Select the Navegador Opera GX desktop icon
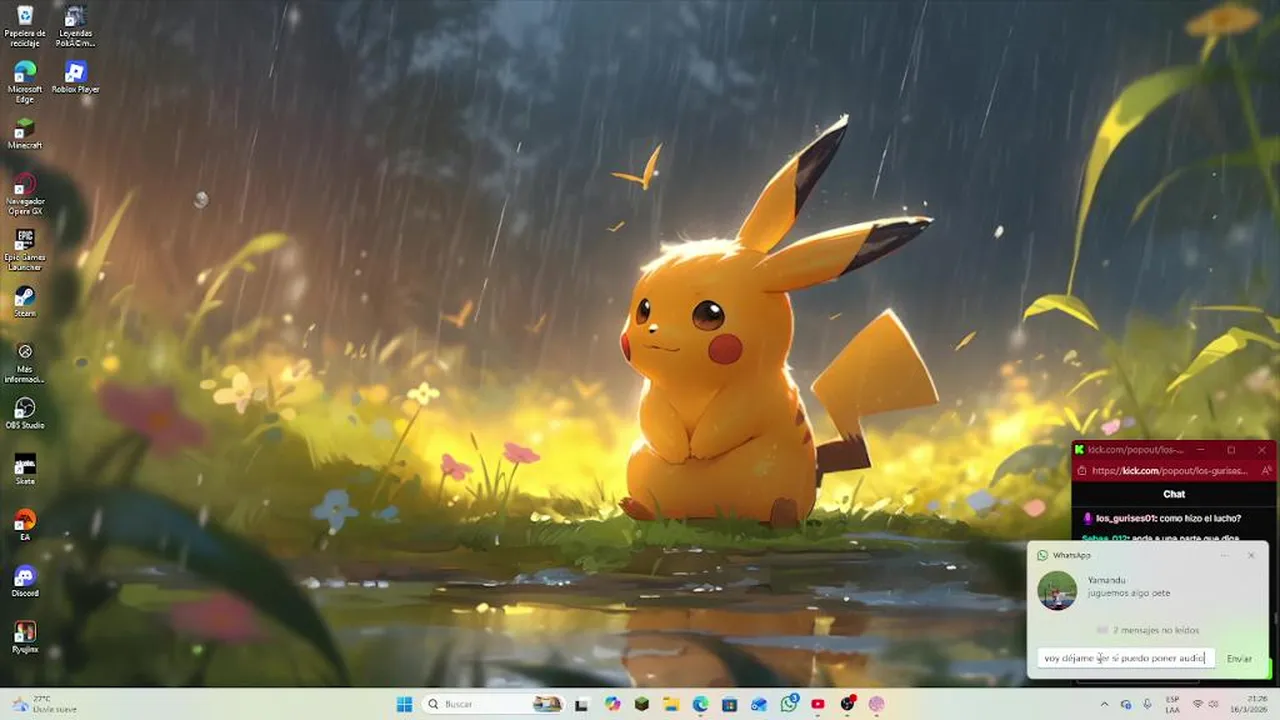 (x=25, y=194)
